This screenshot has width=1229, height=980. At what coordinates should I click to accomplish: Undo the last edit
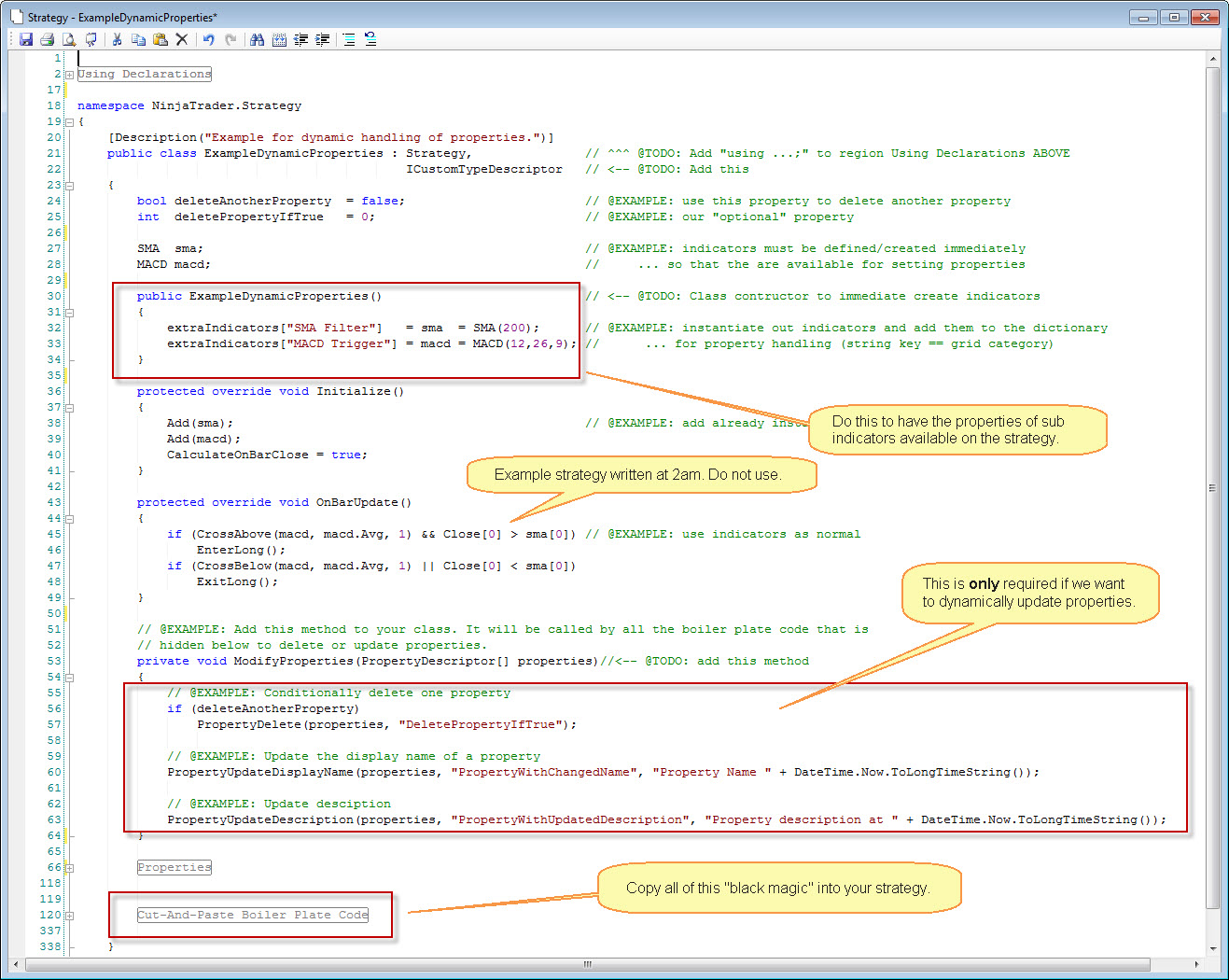tap(208, 39)
